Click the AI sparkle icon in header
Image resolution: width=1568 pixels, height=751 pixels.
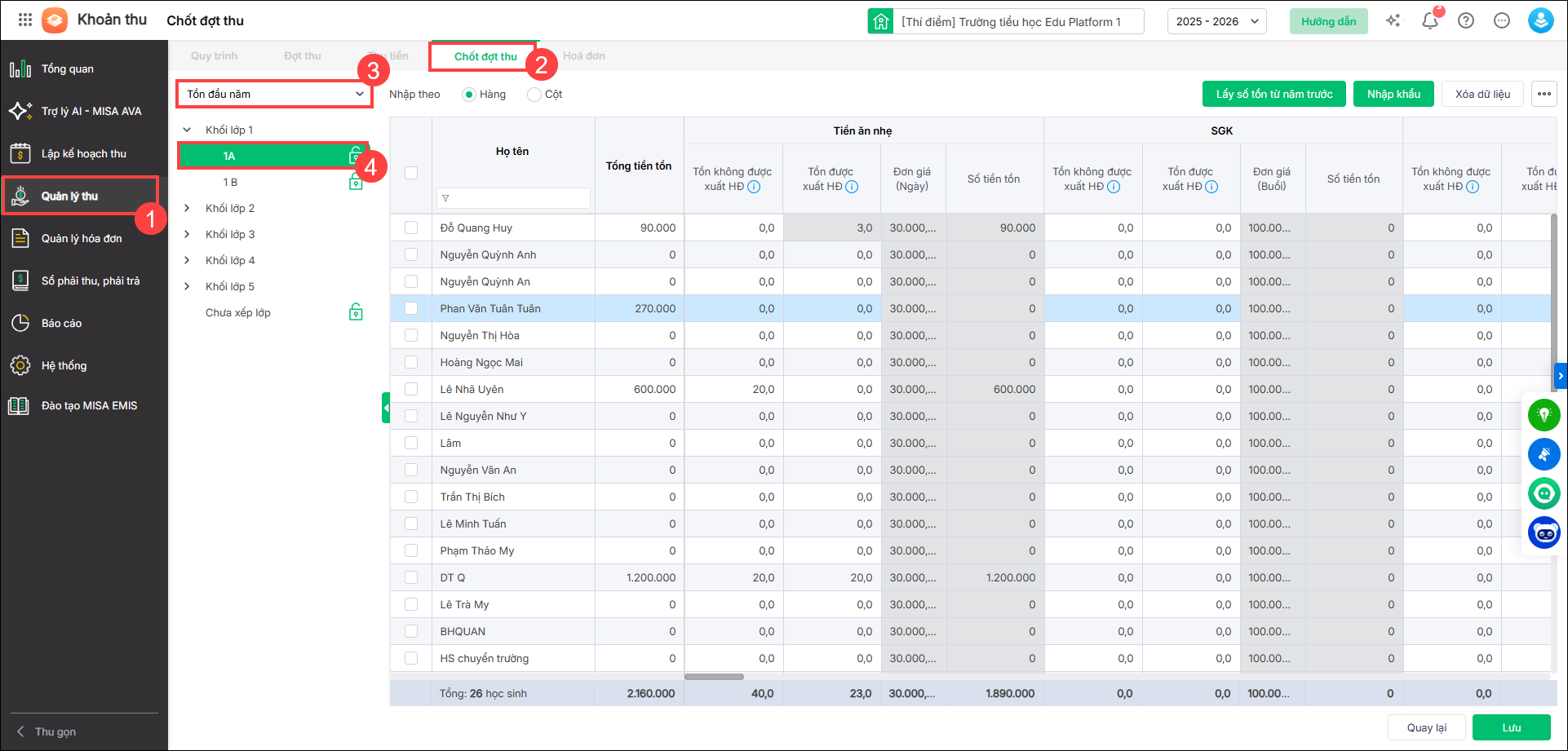click(x=1393, y=21)
